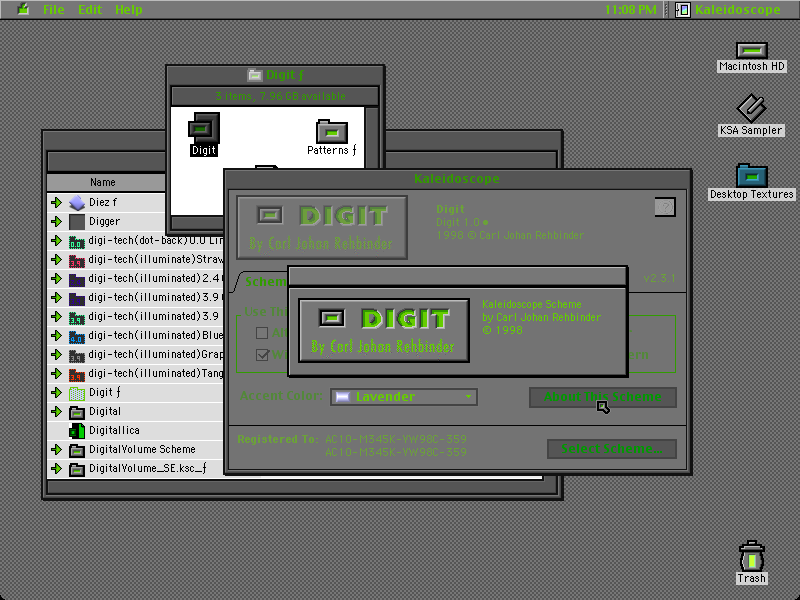
Task: Click the folder icon in Digit ƒ title bar
Action: click(255, 76)
